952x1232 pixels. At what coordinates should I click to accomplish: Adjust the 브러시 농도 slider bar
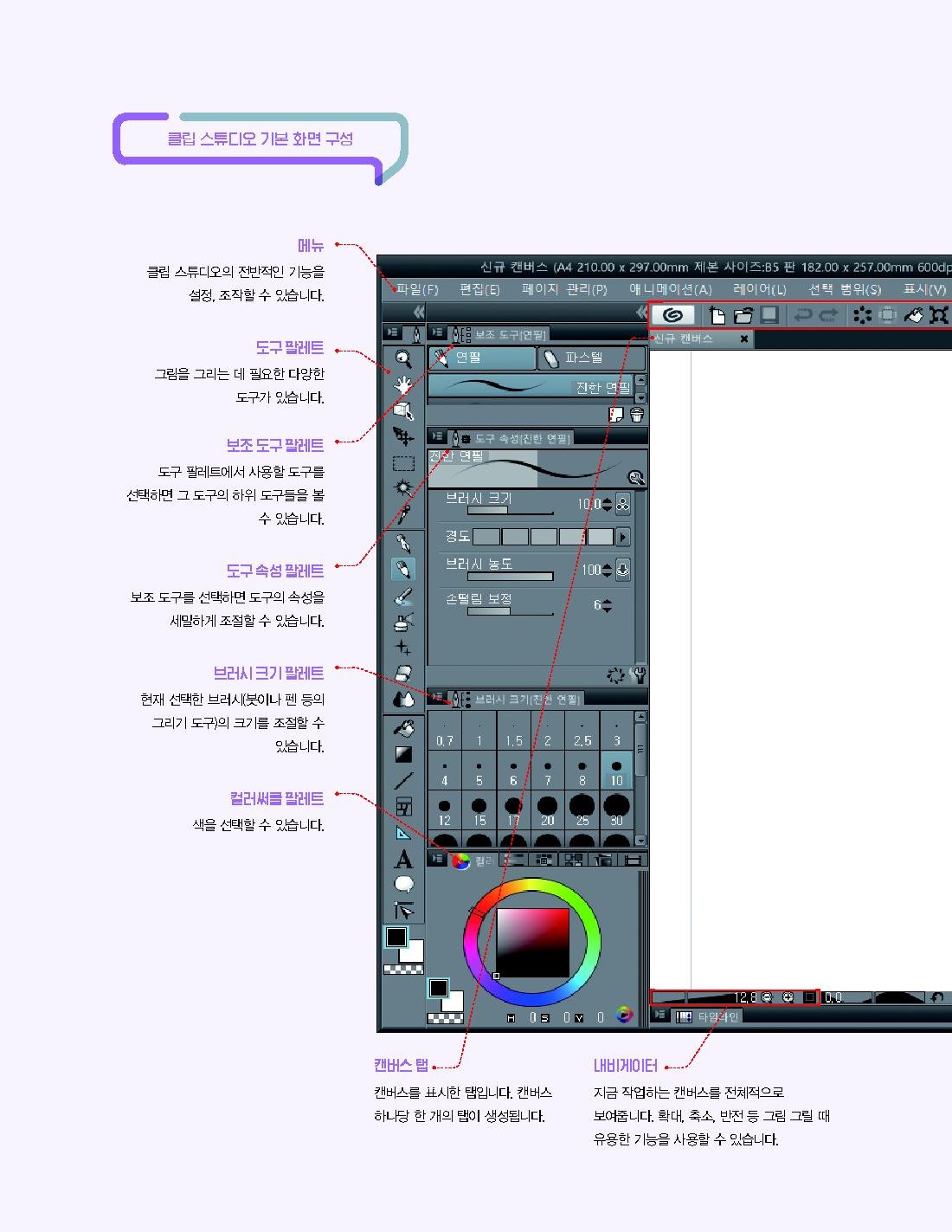[x=511, y=576]
